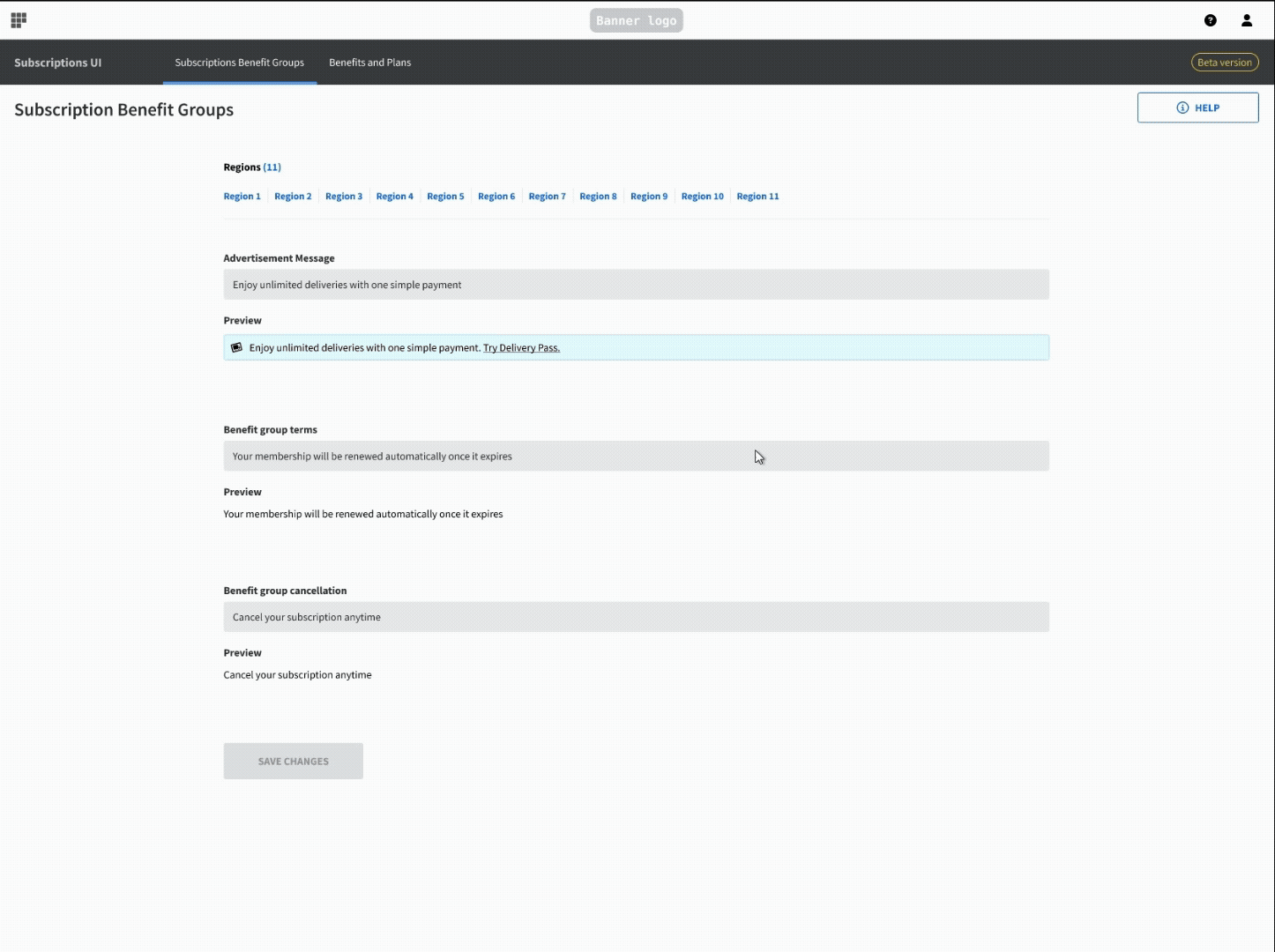Focus the Advertisement Message input field
Viewport: 1275px width, 952px height.
pos(637,285)
